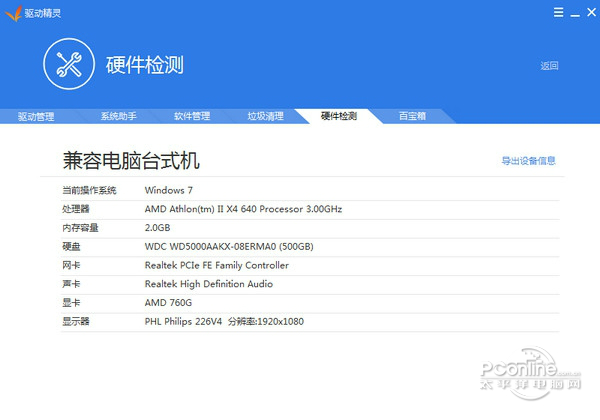Click the 显卡 label

tap(71, 303)
